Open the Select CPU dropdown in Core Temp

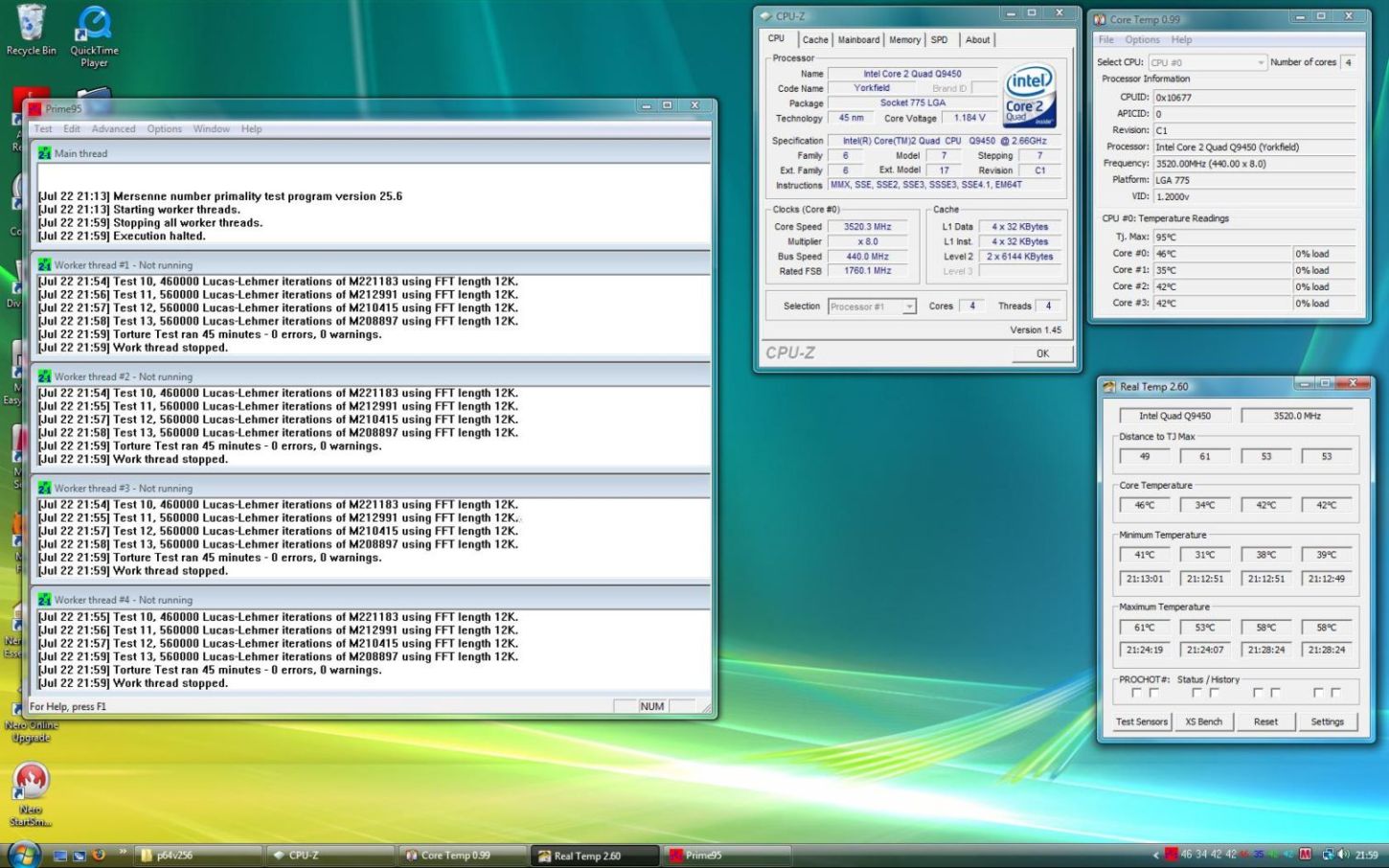(1207, 62)
